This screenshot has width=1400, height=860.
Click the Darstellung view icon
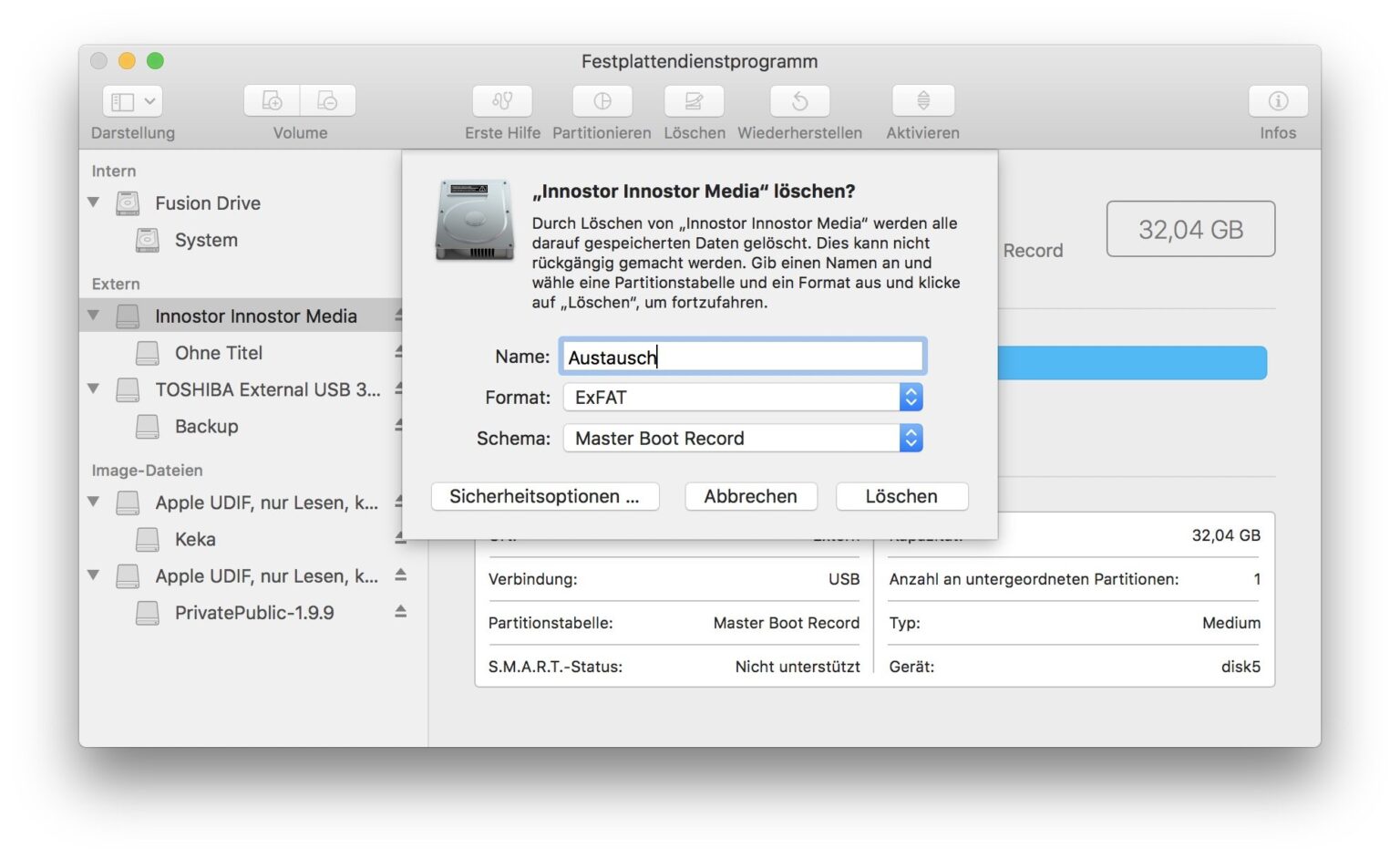(121, 100)
